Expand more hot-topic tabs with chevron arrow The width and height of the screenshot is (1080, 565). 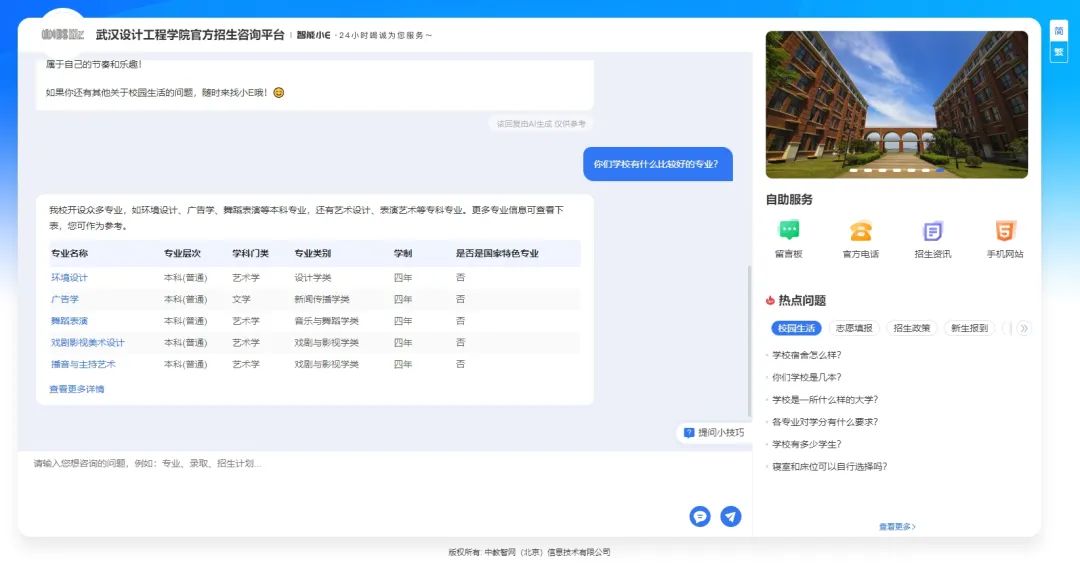[x=1024, y=328]
